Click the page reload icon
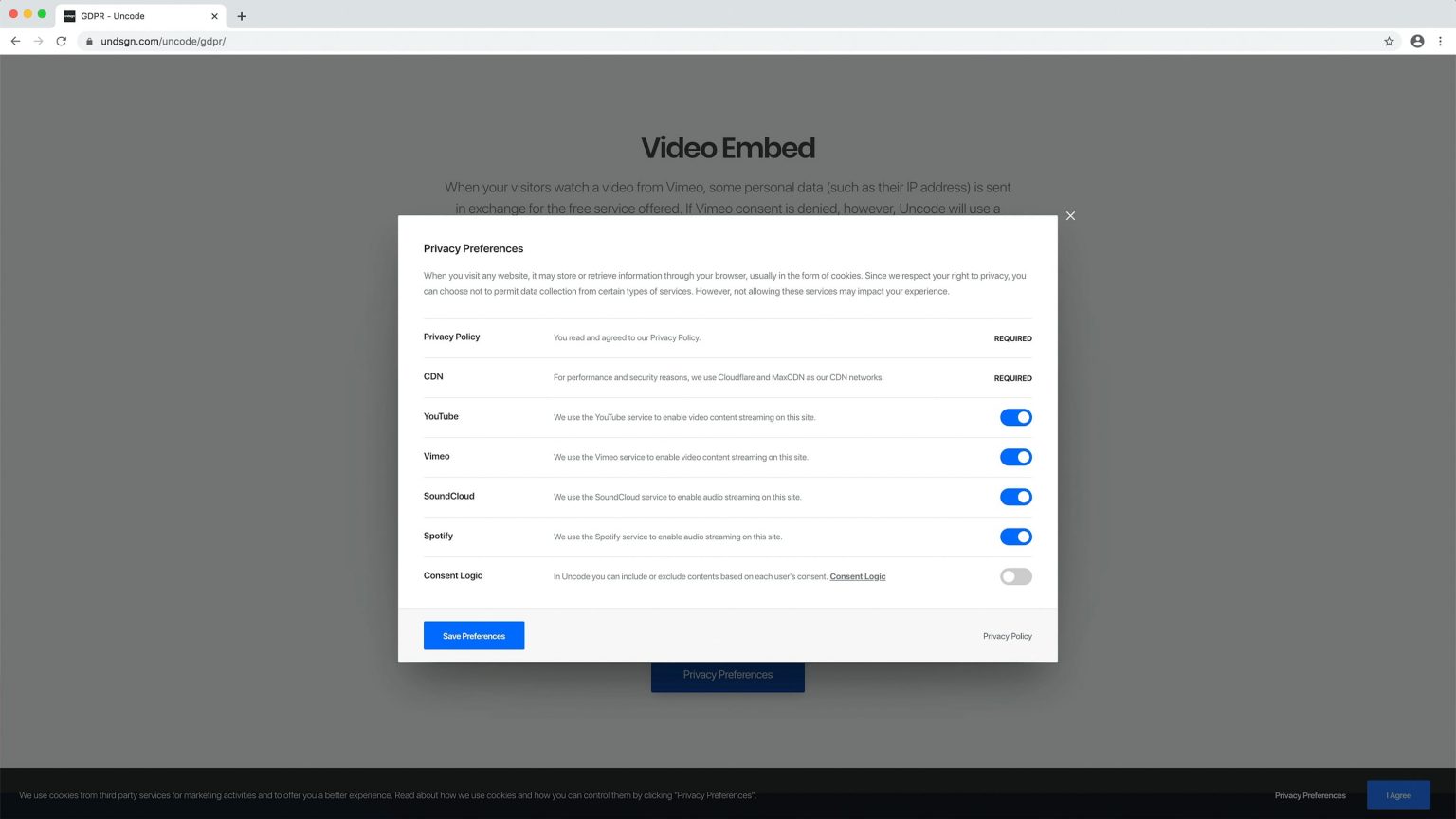 coord(61,41)
